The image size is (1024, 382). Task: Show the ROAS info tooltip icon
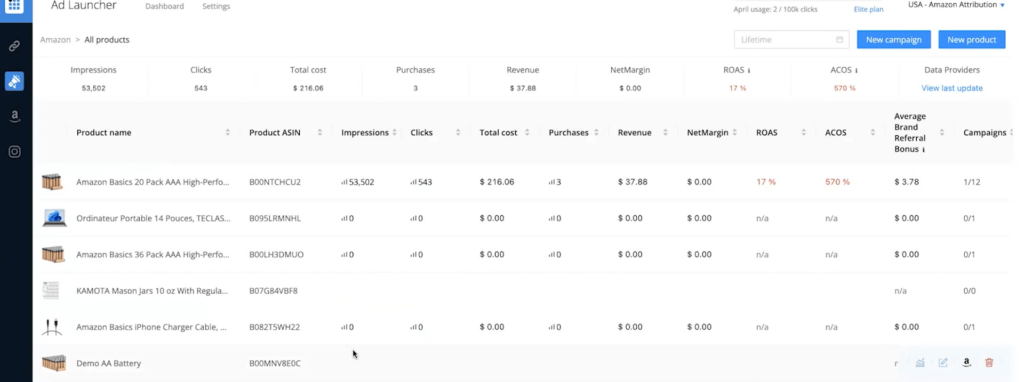[748, 71]
